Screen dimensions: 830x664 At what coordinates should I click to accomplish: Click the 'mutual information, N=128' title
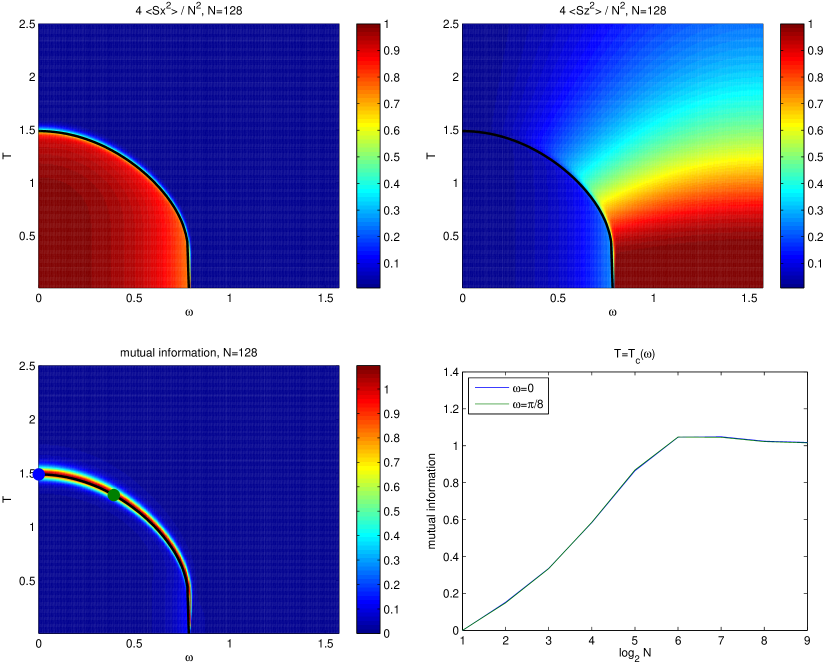point(188,353)
